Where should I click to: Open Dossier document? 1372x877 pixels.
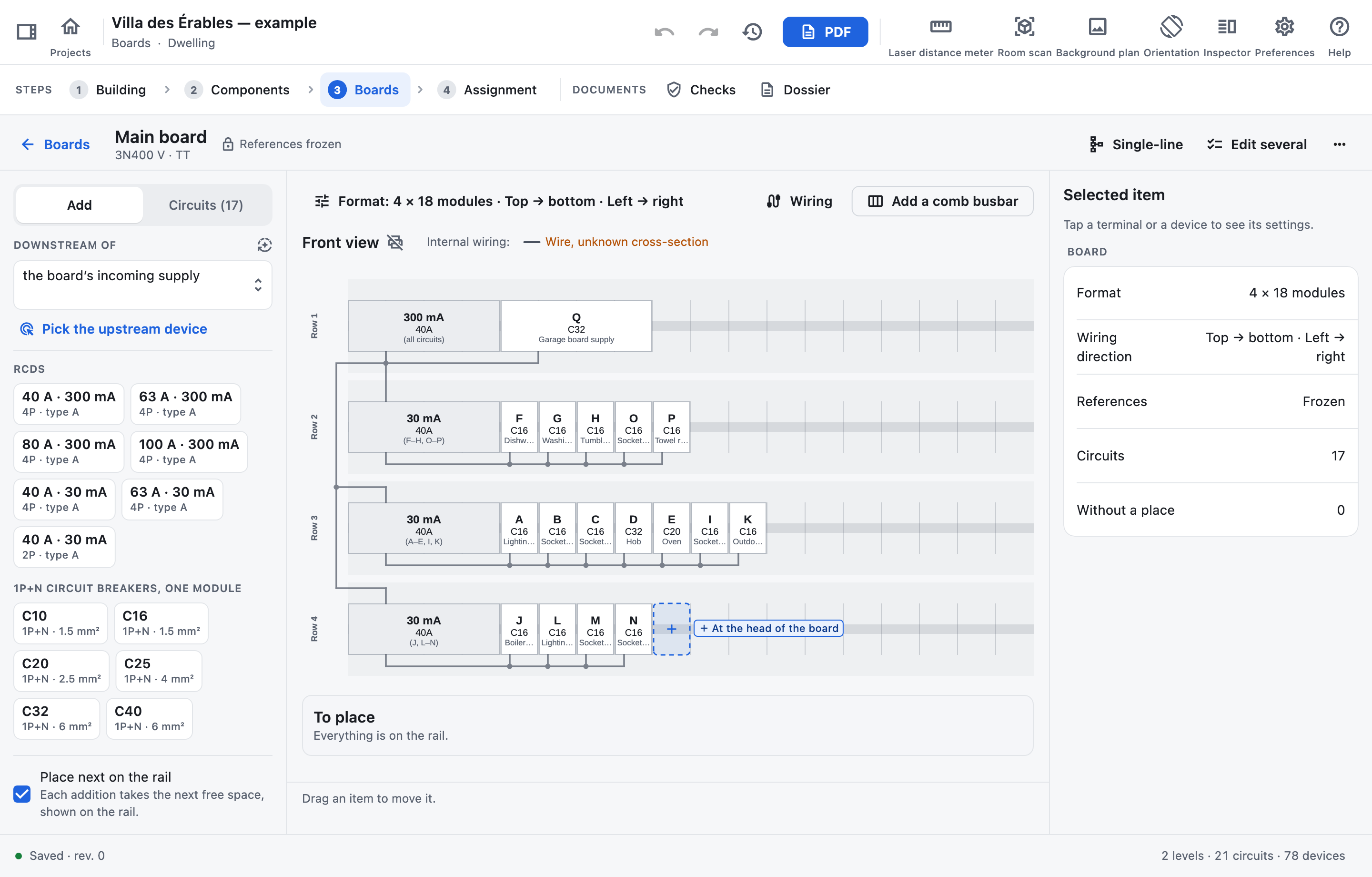pos(796,90)
